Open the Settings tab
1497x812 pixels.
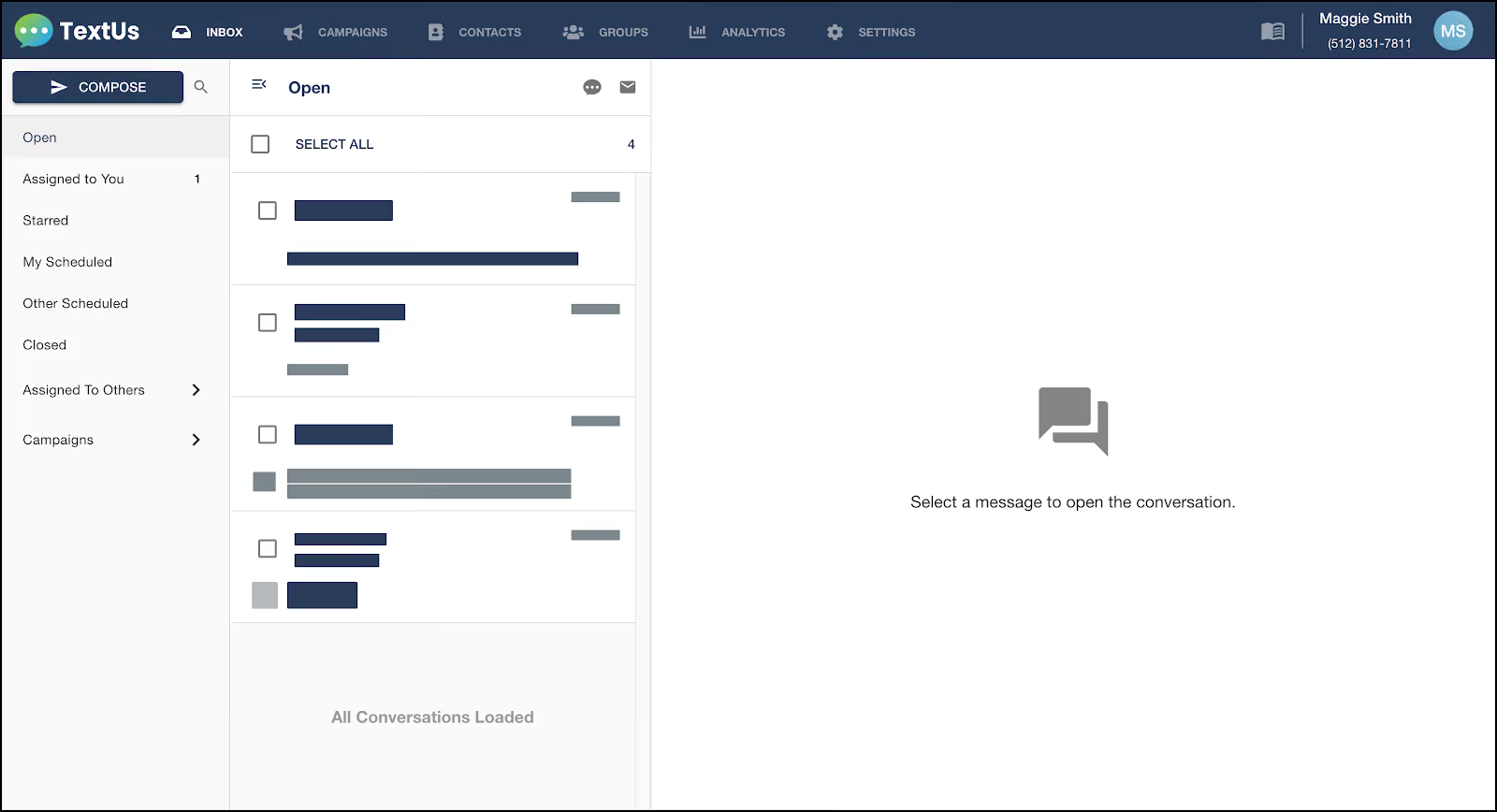pos(871,32)
